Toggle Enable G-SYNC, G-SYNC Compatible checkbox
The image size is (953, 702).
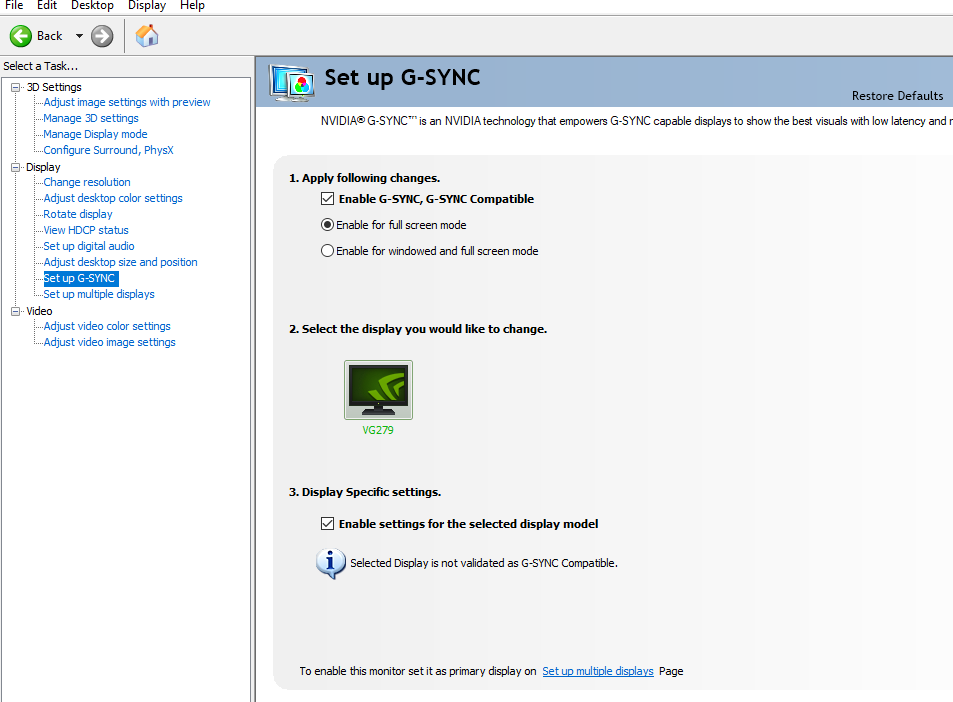coord(328,199)
